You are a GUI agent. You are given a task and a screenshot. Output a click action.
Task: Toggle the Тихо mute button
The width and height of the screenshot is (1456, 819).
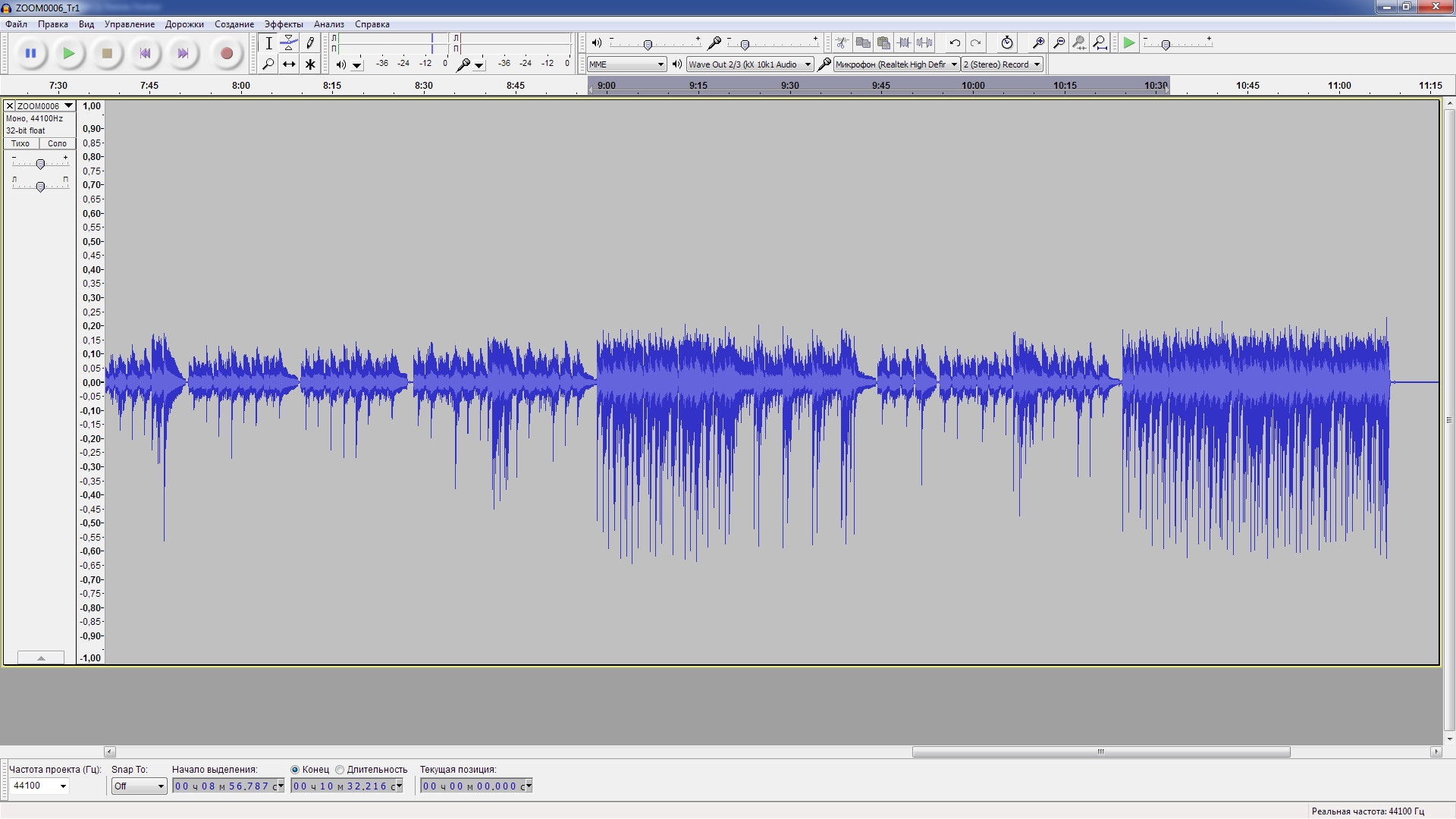[20, 143]
